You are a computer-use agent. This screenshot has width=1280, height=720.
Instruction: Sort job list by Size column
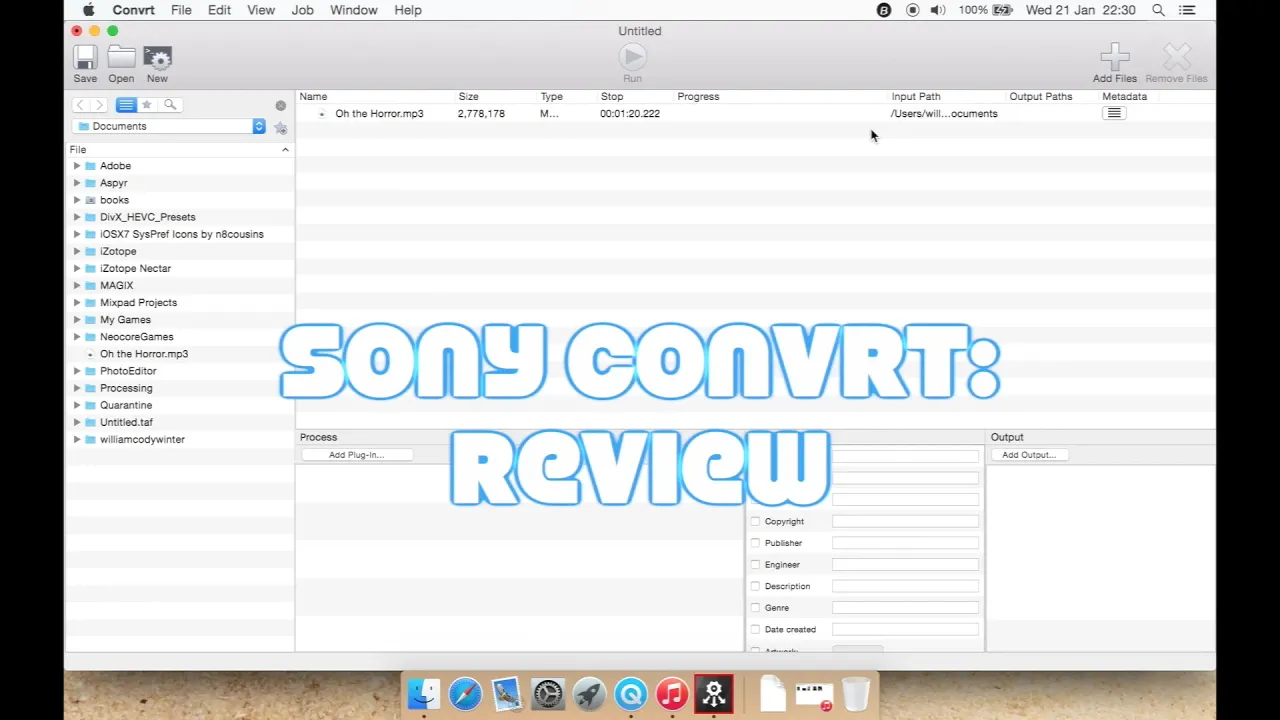pyautogui.click(x=468, y=97)
